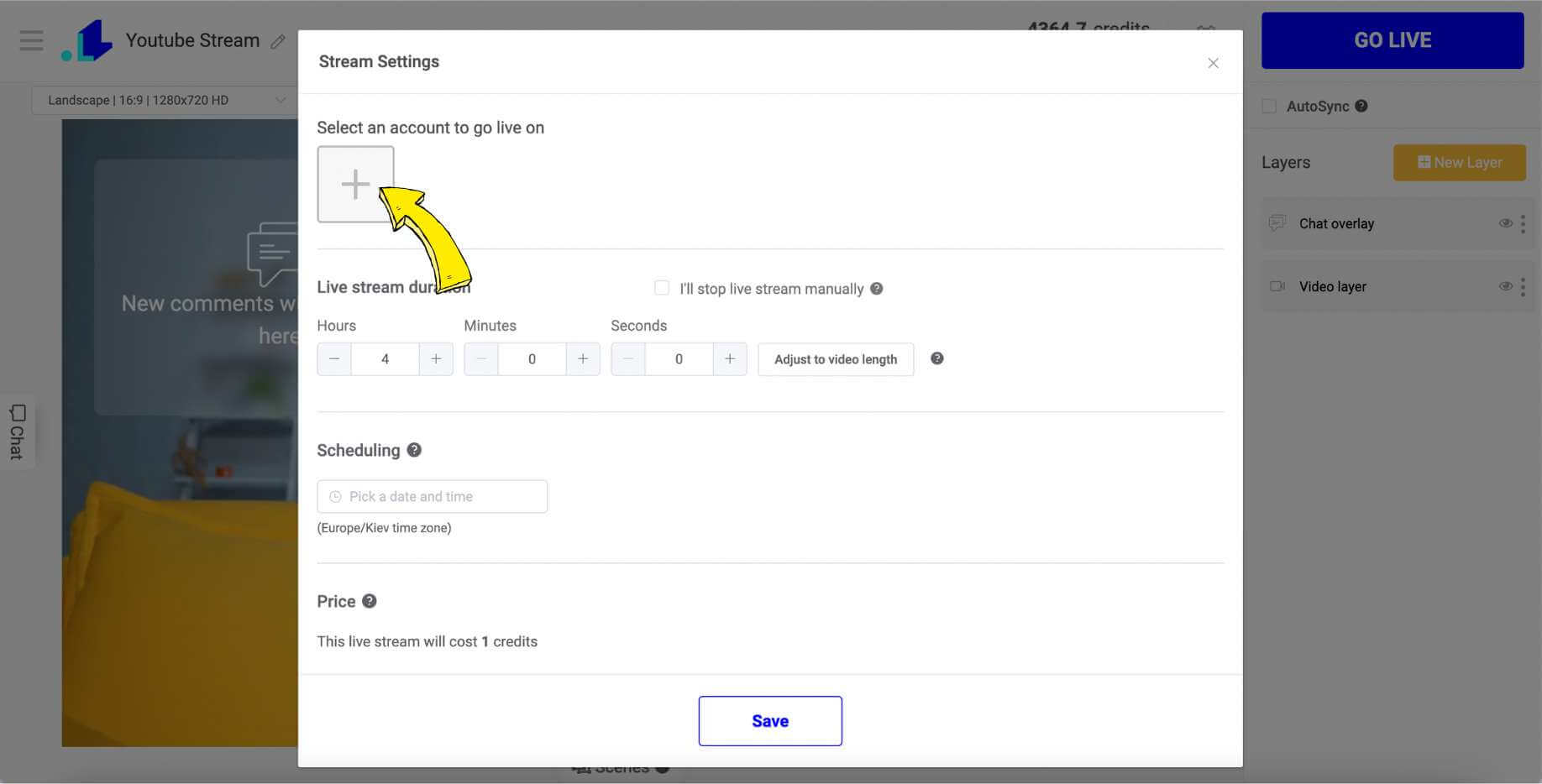Click the clock icon in the date picker field
Screen dimensions: 1542x784
[x=335, y=496]
